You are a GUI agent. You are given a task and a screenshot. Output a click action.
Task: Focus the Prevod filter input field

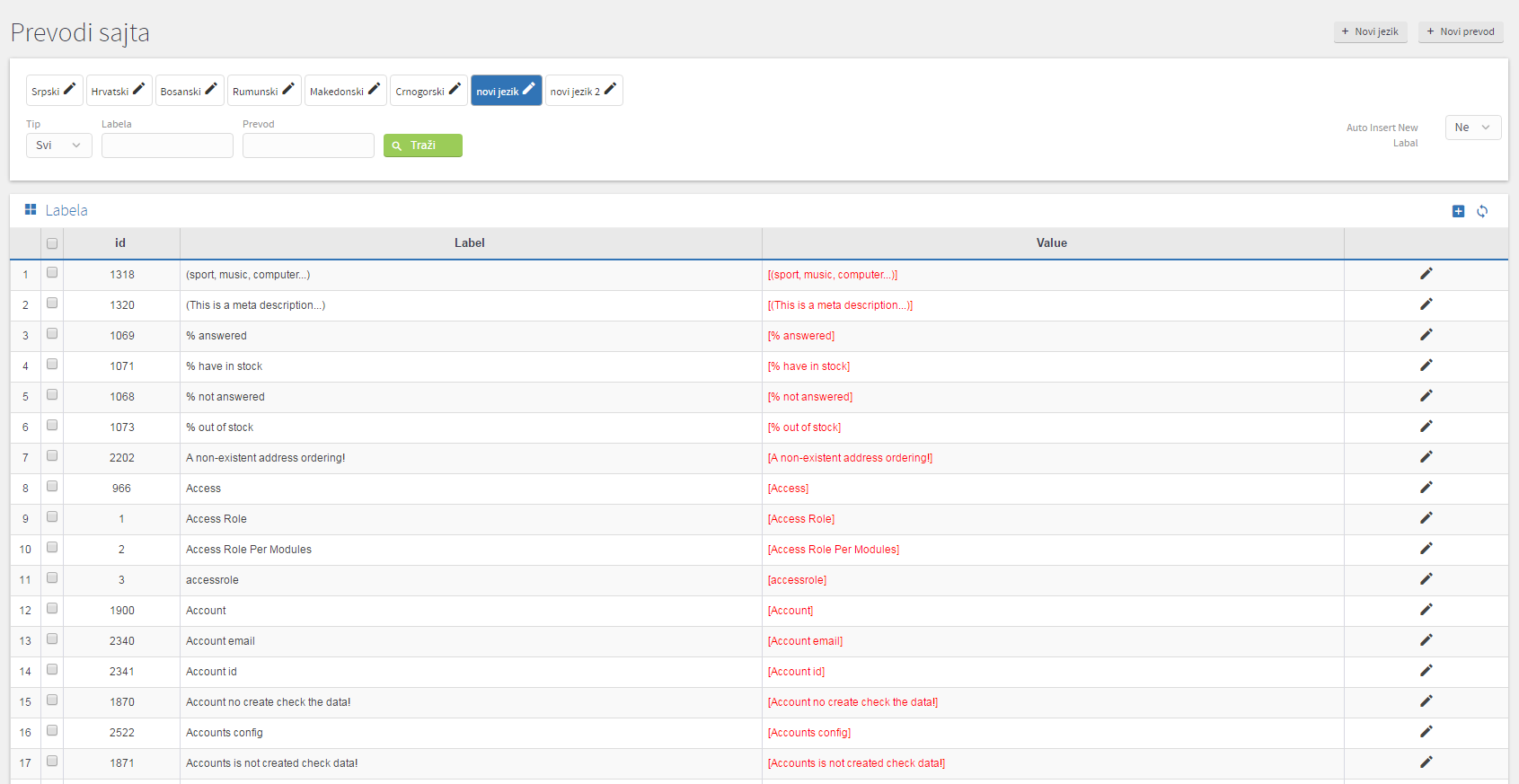coord(308,145)
